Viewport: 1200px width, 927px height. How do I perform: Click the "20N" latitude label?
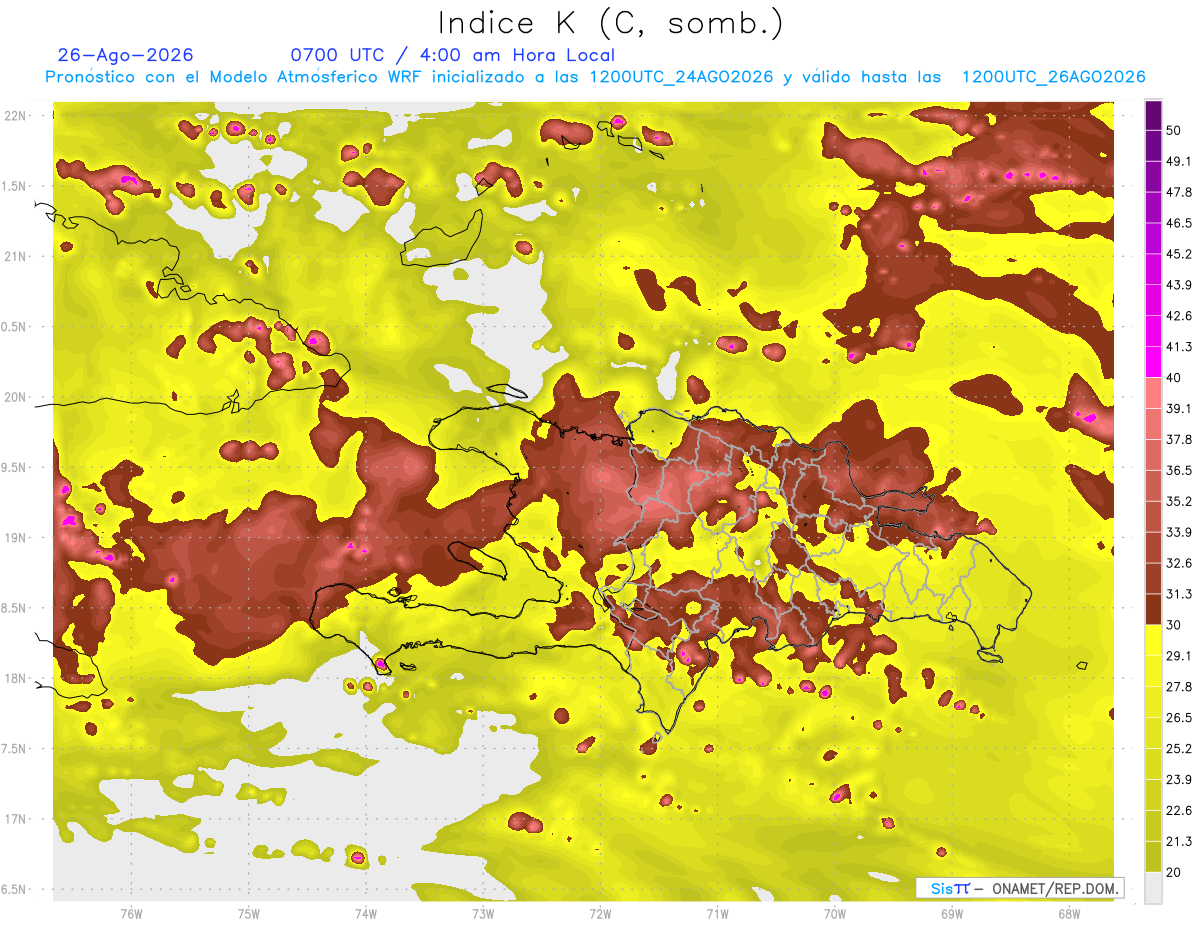(x=15, y=397)
